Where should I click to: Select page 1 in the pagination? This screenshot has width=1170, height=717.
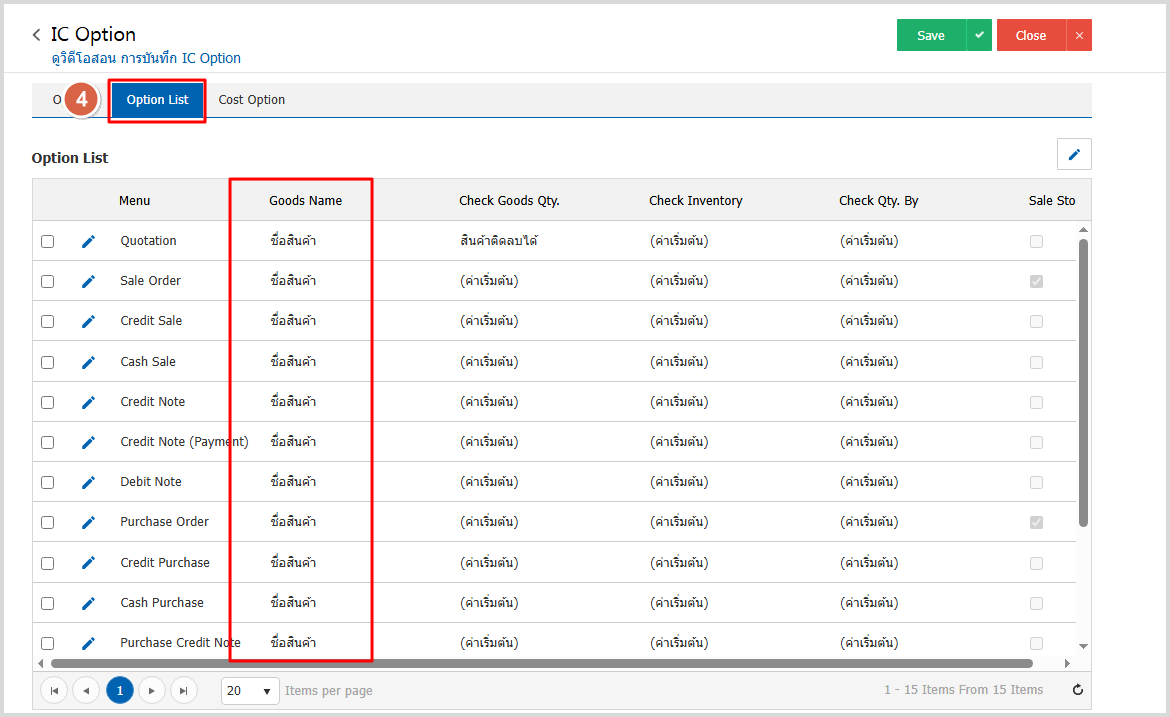coord(120,690)
